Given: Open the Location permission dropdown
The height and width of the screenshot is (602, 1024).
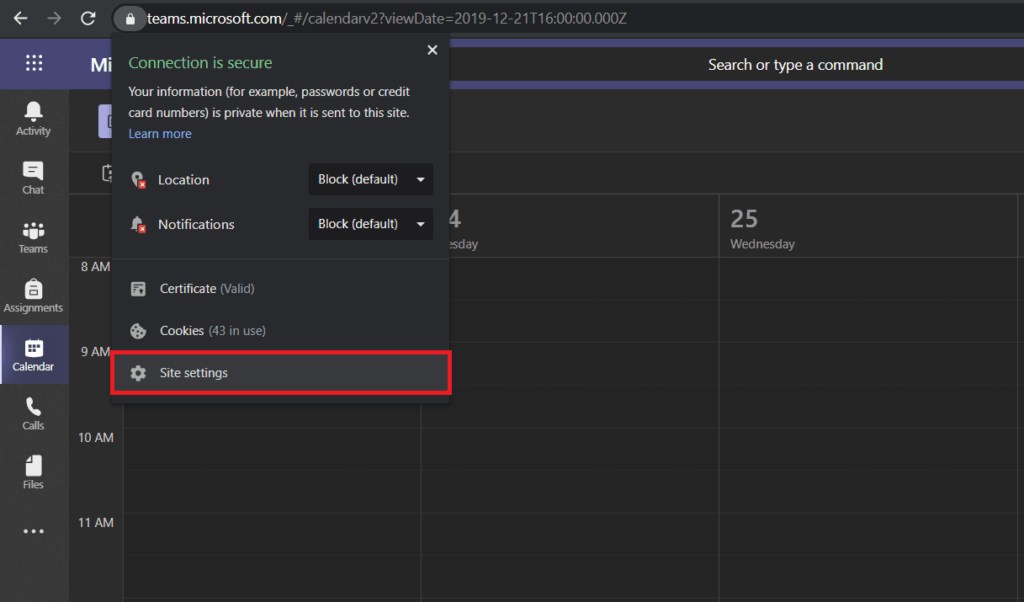Looking at the screenshot, I should (370, 179).
